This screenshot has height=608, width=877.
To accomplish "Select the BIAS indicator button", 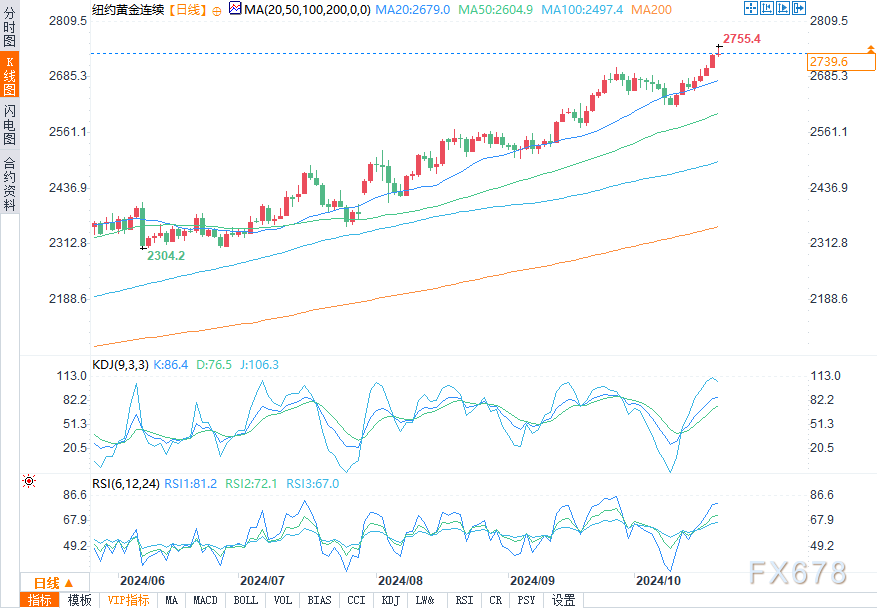I will (x=320, y=600).
